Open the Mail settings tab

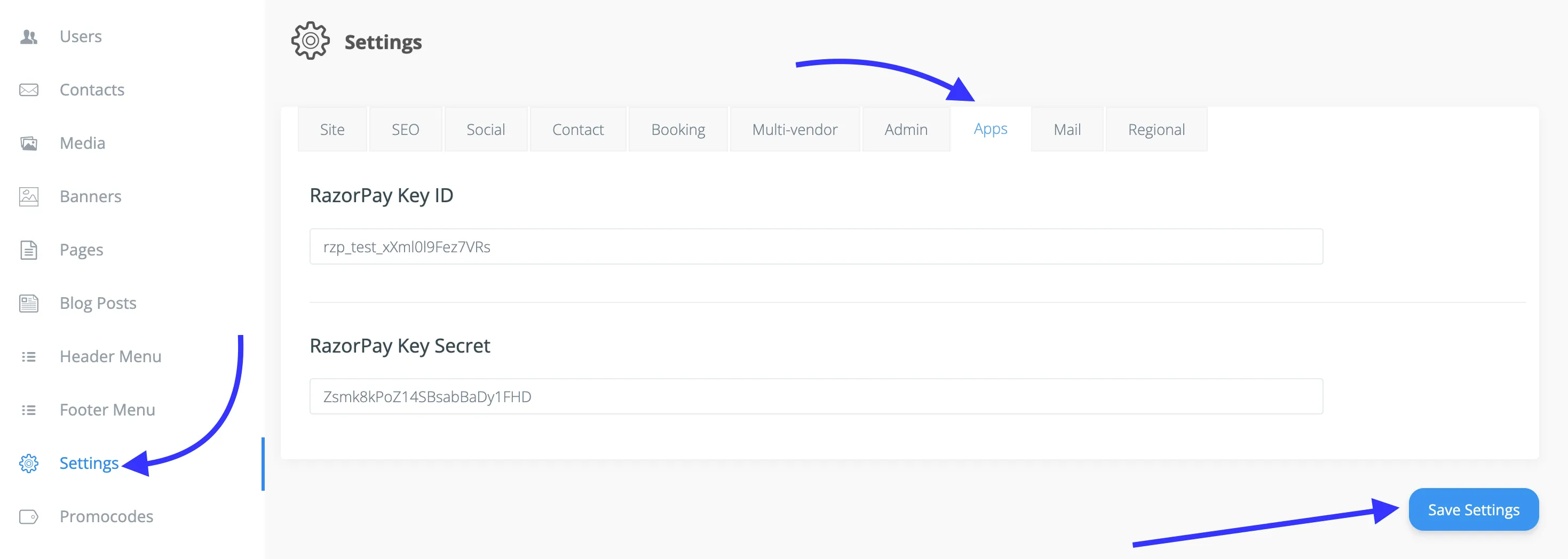coord(1066,130)
